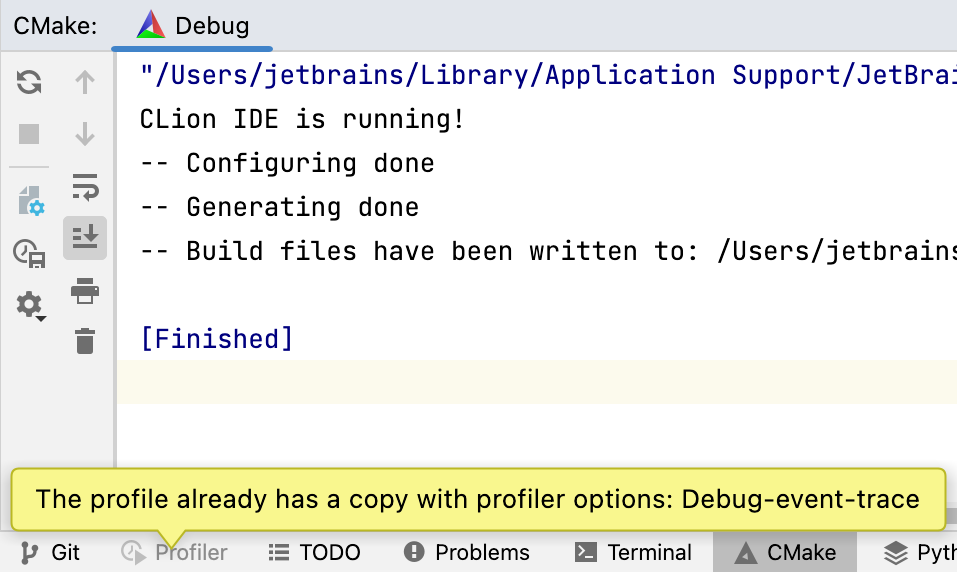The image size is (957, 572).
Task: Open the Problems tool window
Action: tap(467, 552)
